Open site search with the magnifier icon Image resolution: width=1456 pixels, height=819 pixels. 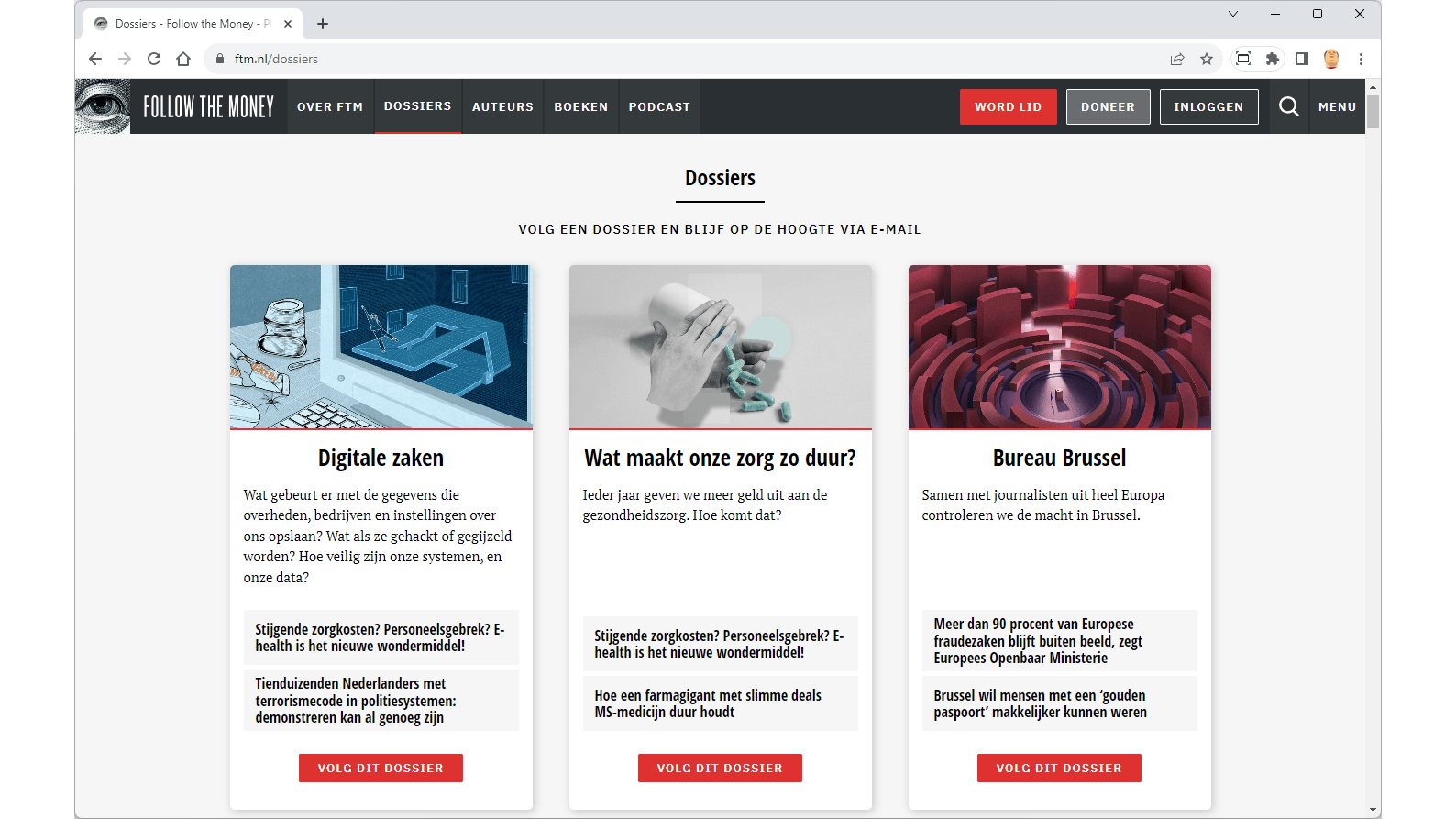point(1288,106)
